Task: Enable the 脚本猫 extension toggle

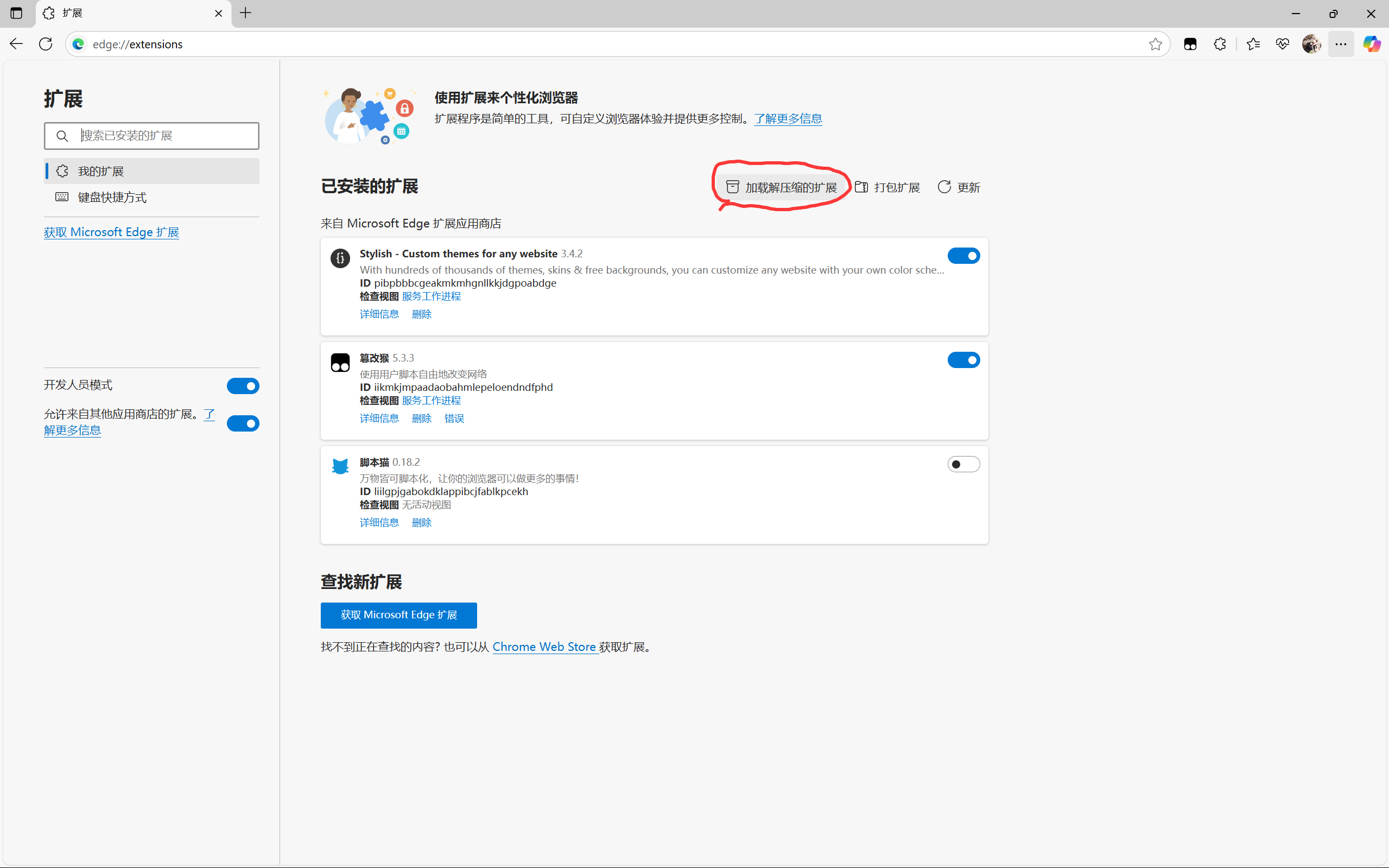Action: 963,465
